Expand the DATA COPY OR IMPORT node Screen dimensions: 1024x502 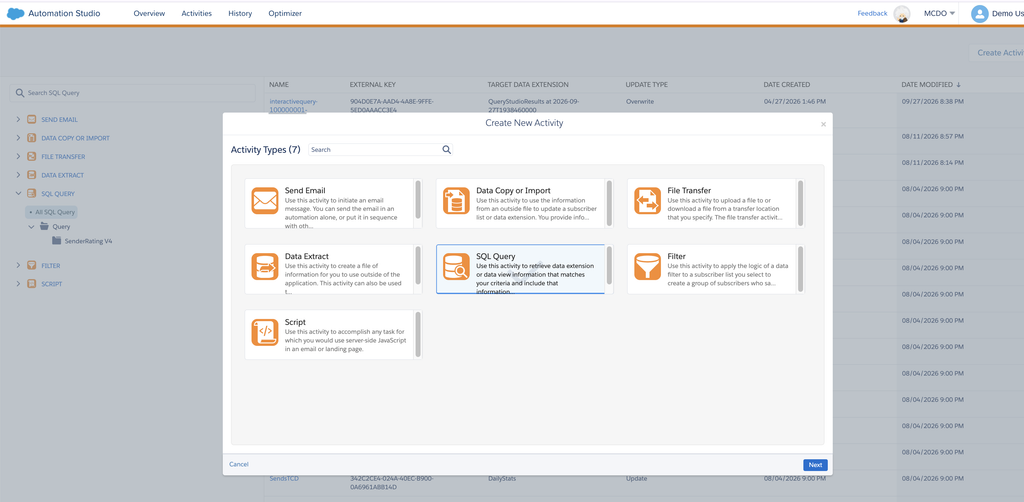[18, 138]
